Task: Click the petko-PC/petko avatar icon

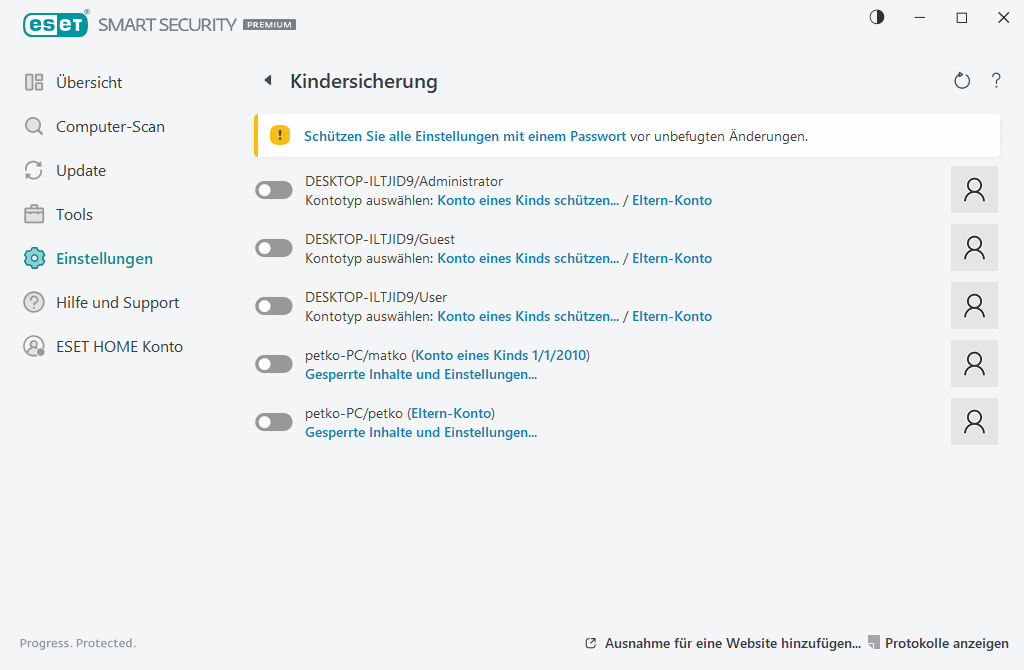Action: click(x=973, y=421)
